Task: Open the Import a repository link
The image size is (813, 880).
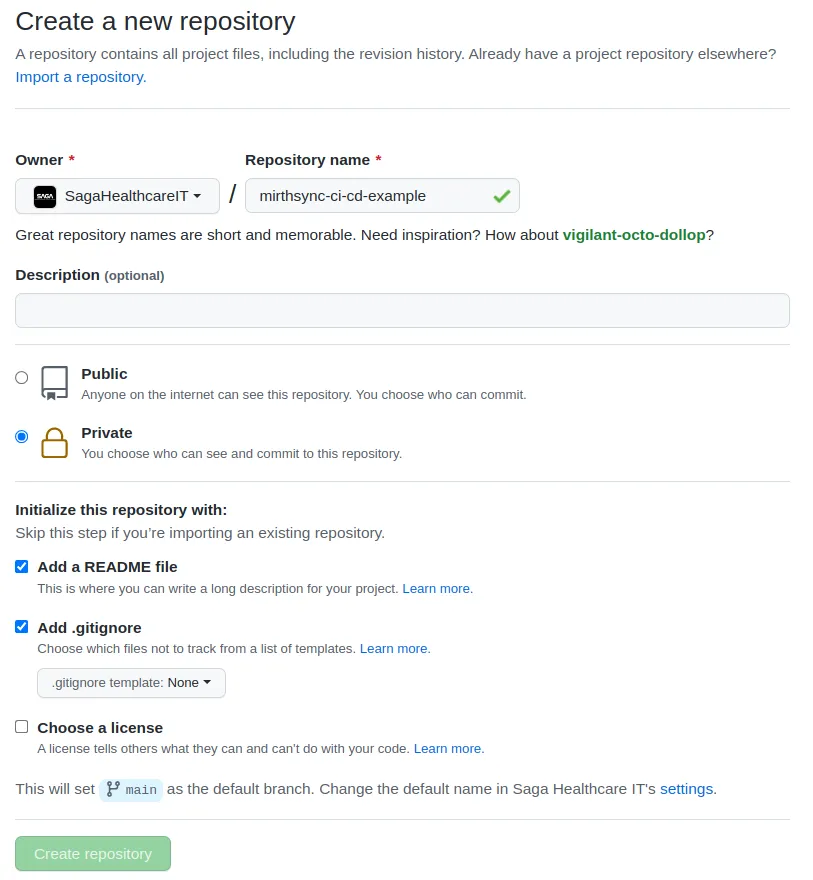Action: click(x=81, y=77)
